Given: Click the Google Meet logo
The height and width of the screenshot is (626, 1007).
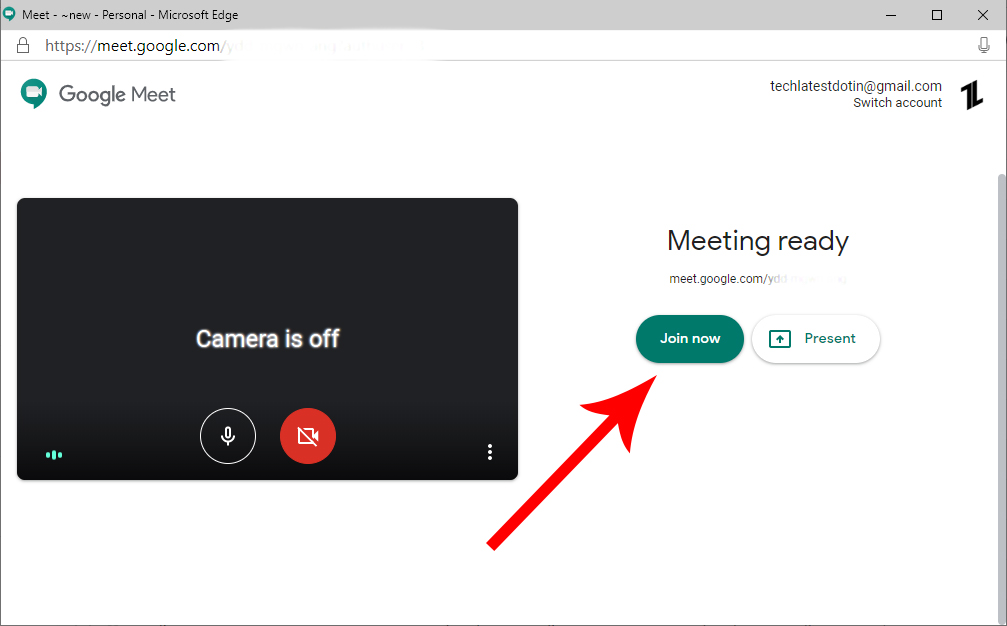Looking at the screenshot, I should click(x=98, y=94).
